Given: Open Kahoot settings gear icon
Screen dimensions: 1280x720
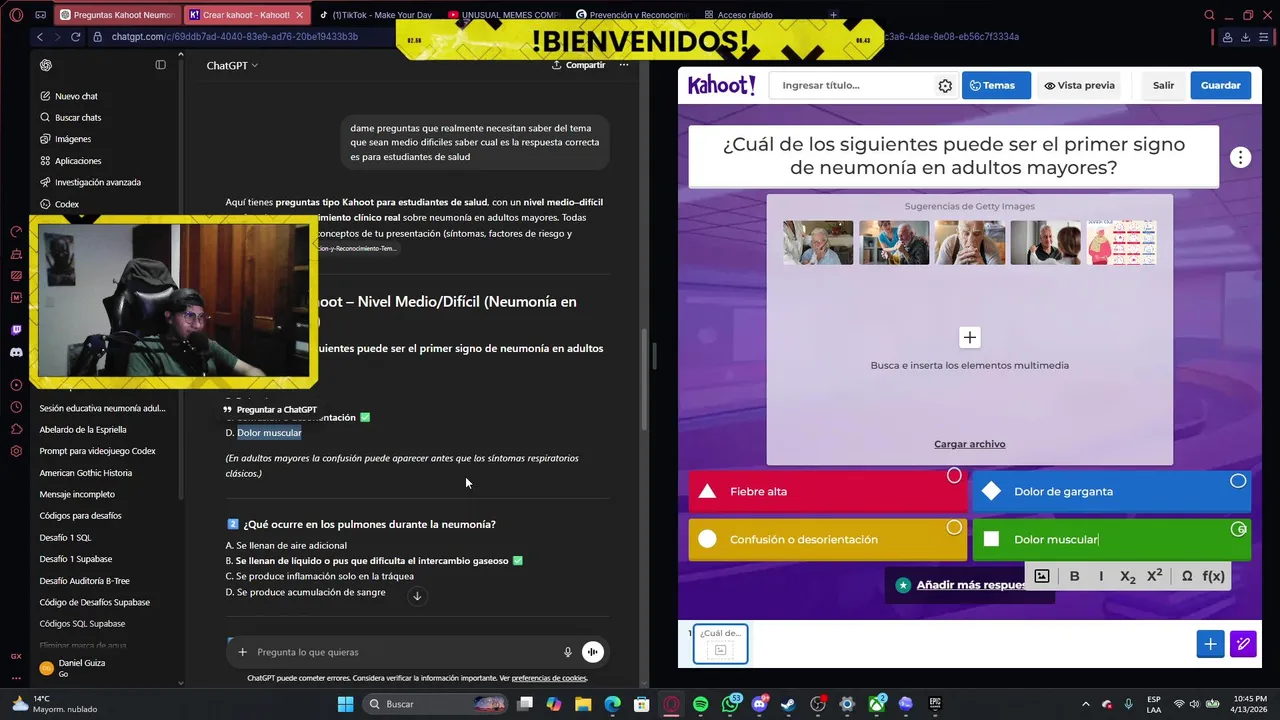Looking at the screenshot, I should pyautogui.click(x=945, y=86).
